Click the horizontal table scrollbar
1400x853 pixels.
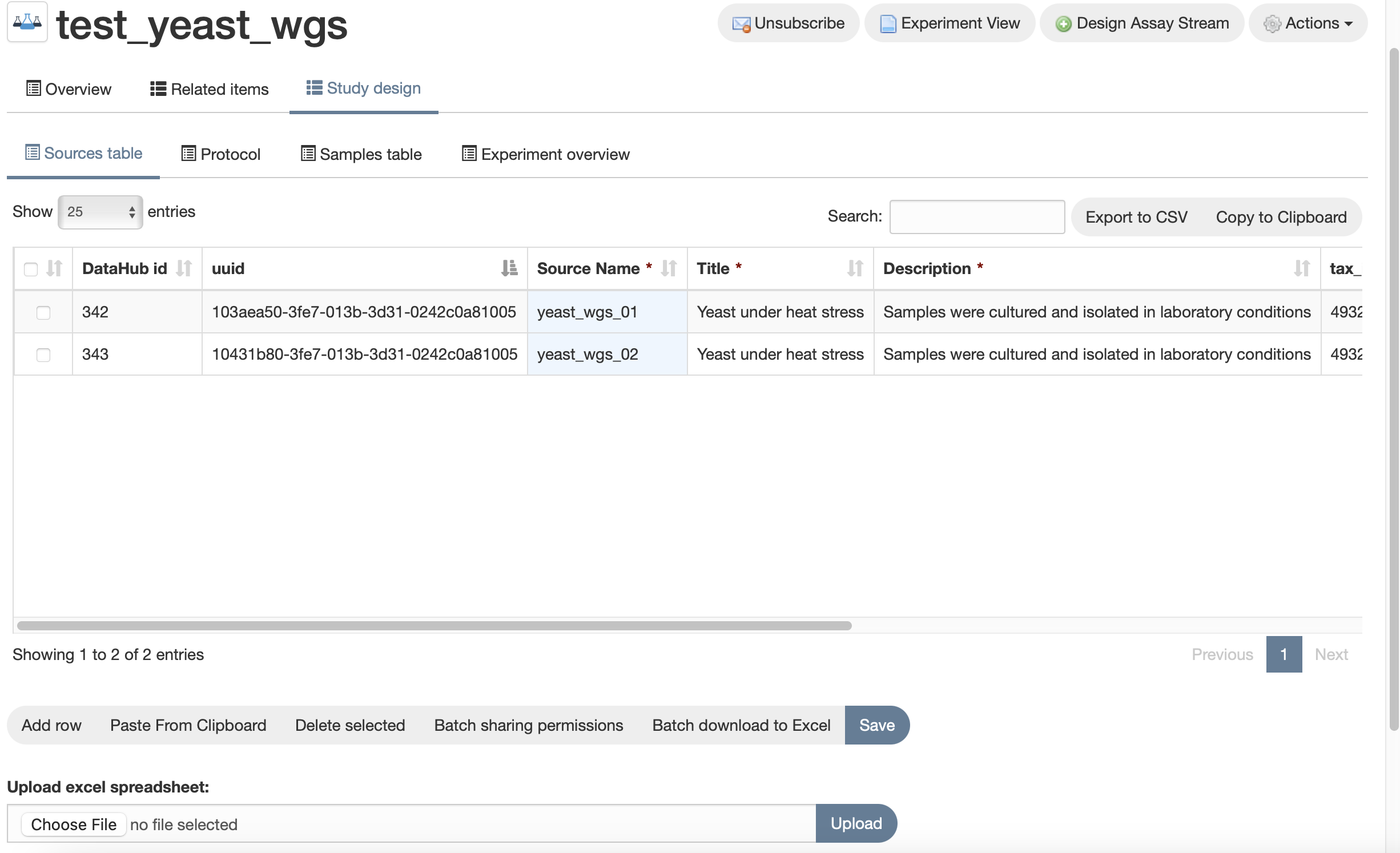tap(434, 626)
